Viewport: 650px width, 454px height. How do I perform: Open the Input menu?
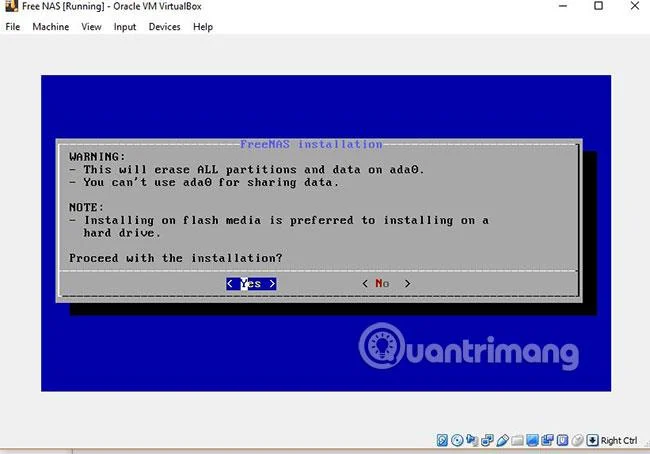click(x=125, y=27)
